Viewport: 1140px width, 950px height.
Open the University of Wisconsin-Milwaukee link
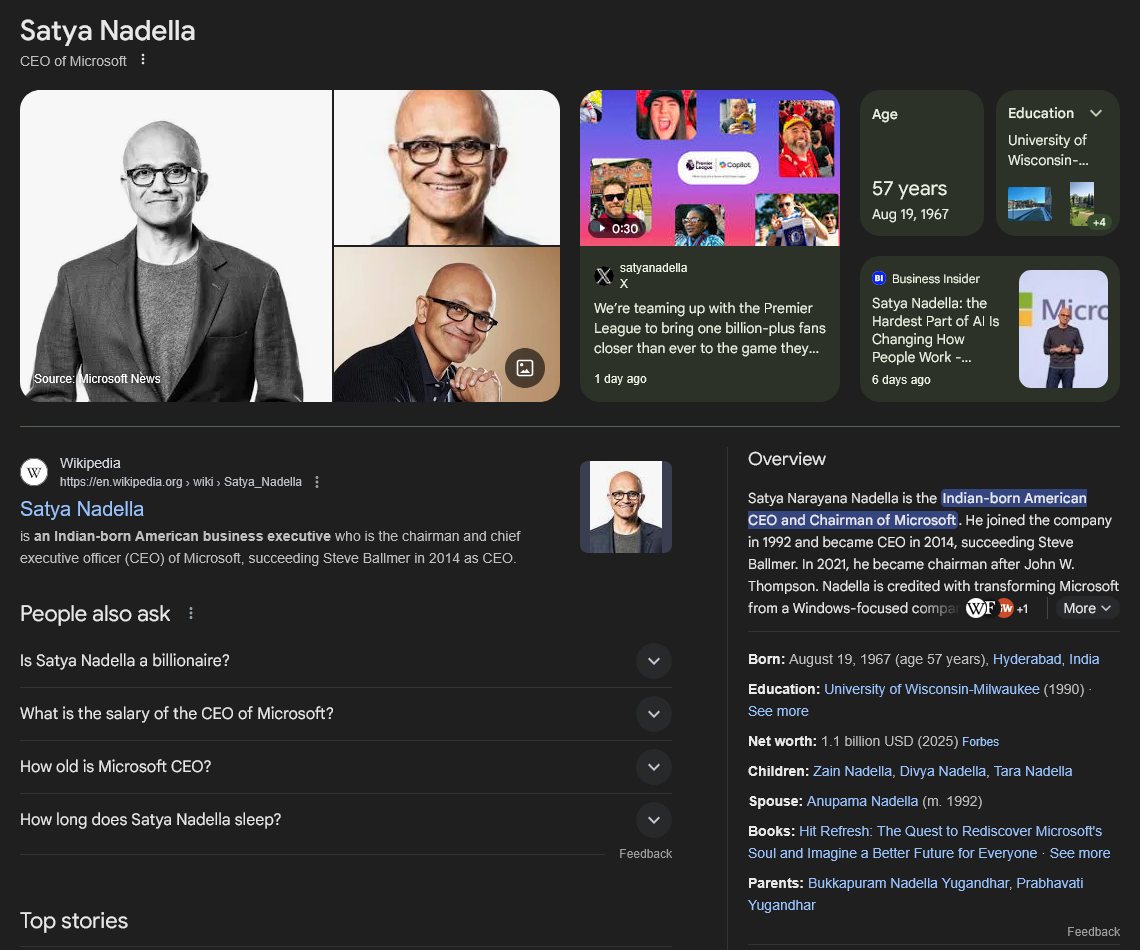(931, 689)
